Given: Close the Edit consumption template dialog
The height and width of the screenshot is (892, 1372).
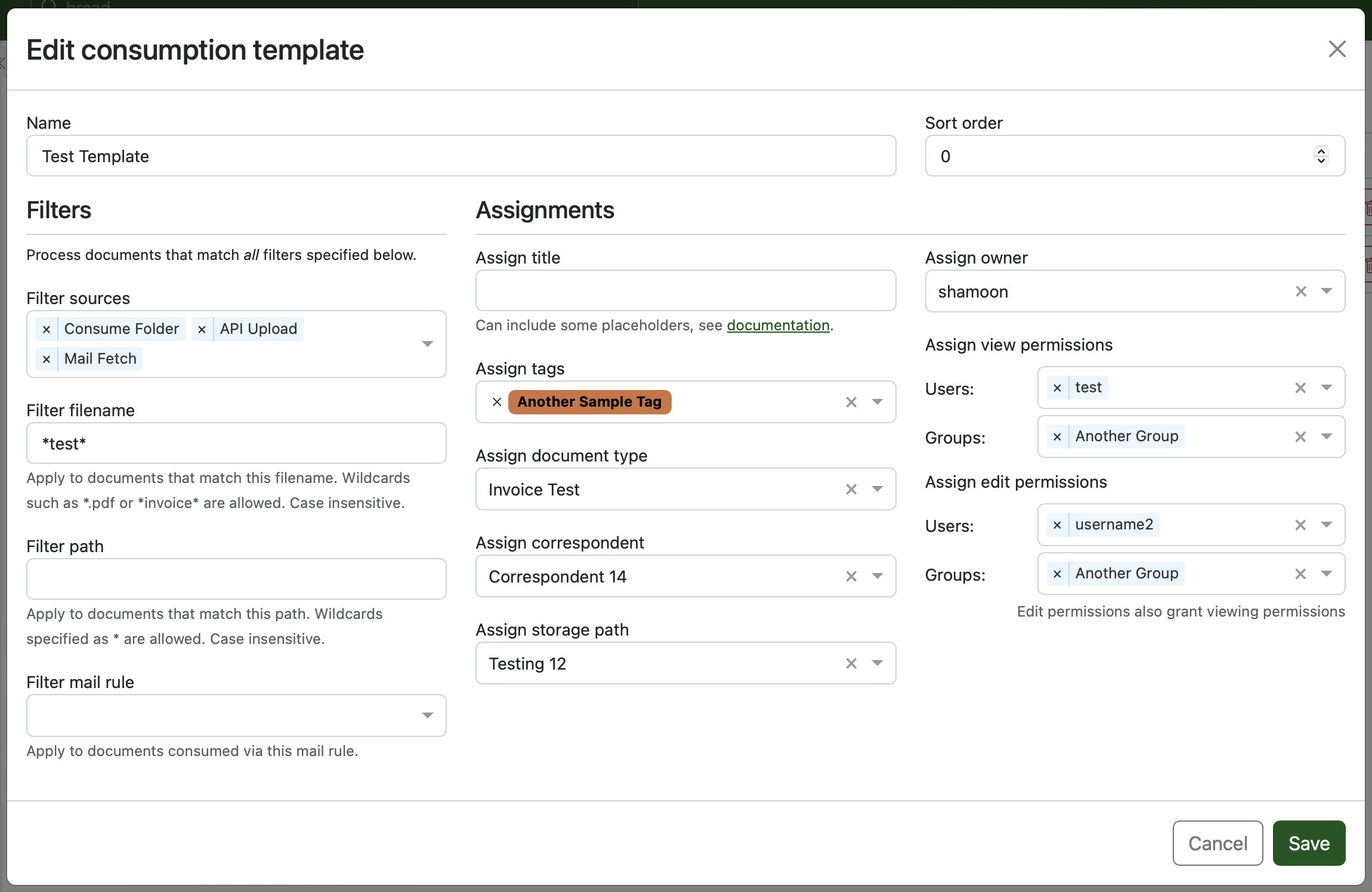Looking at the screenshot, I should [x=1337, y=49].
